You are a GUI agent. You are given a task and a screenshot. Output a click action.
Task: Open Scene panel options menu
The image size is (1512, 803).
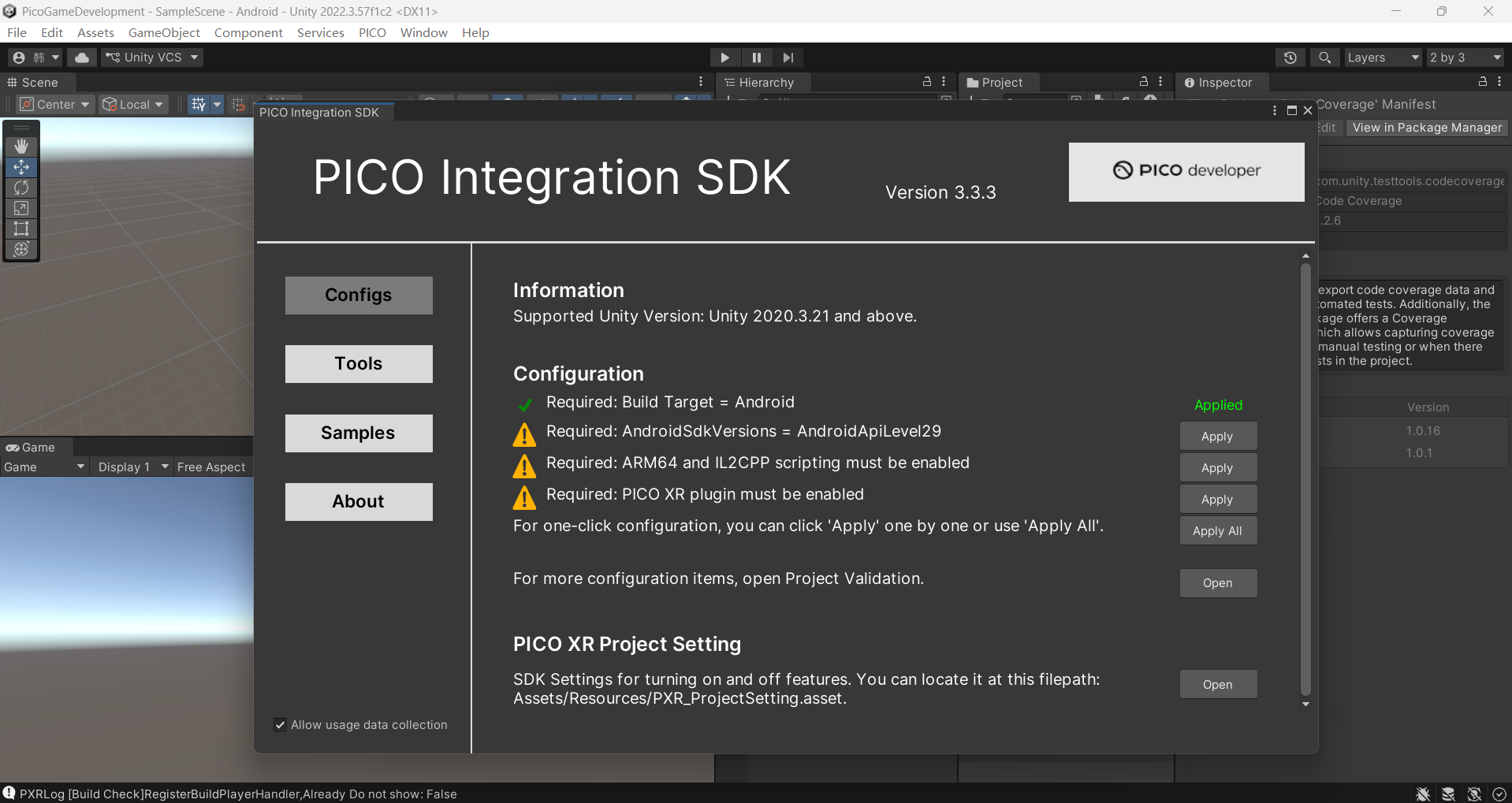click(x=701, y=82)
